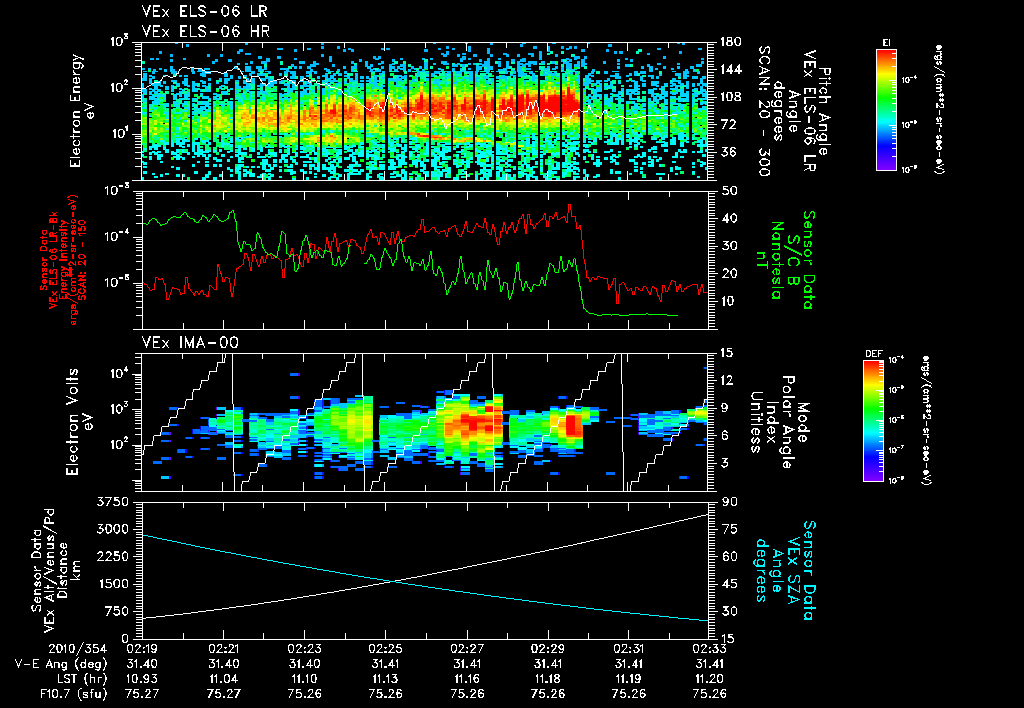
Task: Click the 36 pitch angle tick
Action: pyautogui.click(x=728, y=152)
